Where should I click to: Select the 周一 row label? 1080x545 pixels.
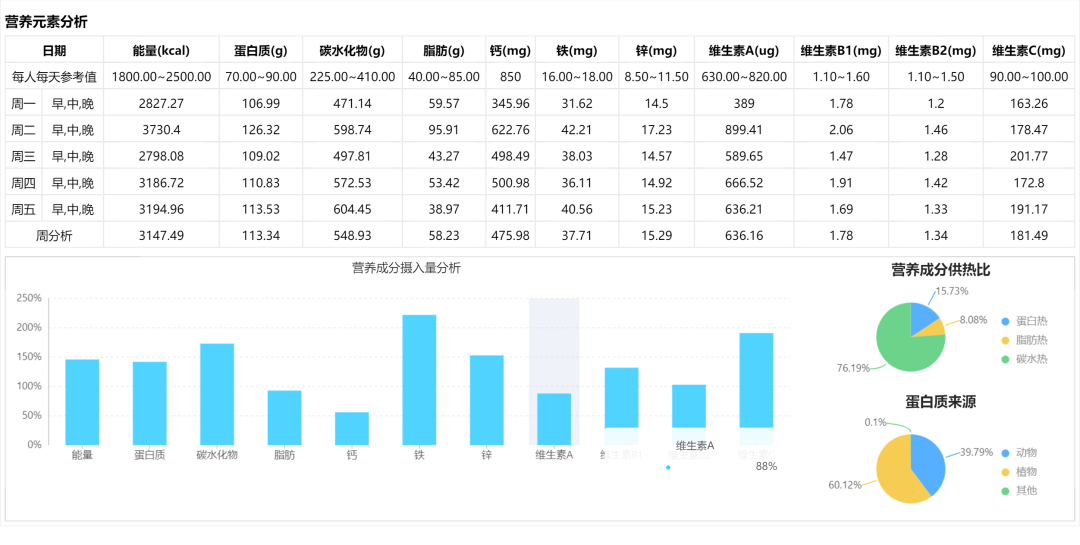(x=23, y=104)
